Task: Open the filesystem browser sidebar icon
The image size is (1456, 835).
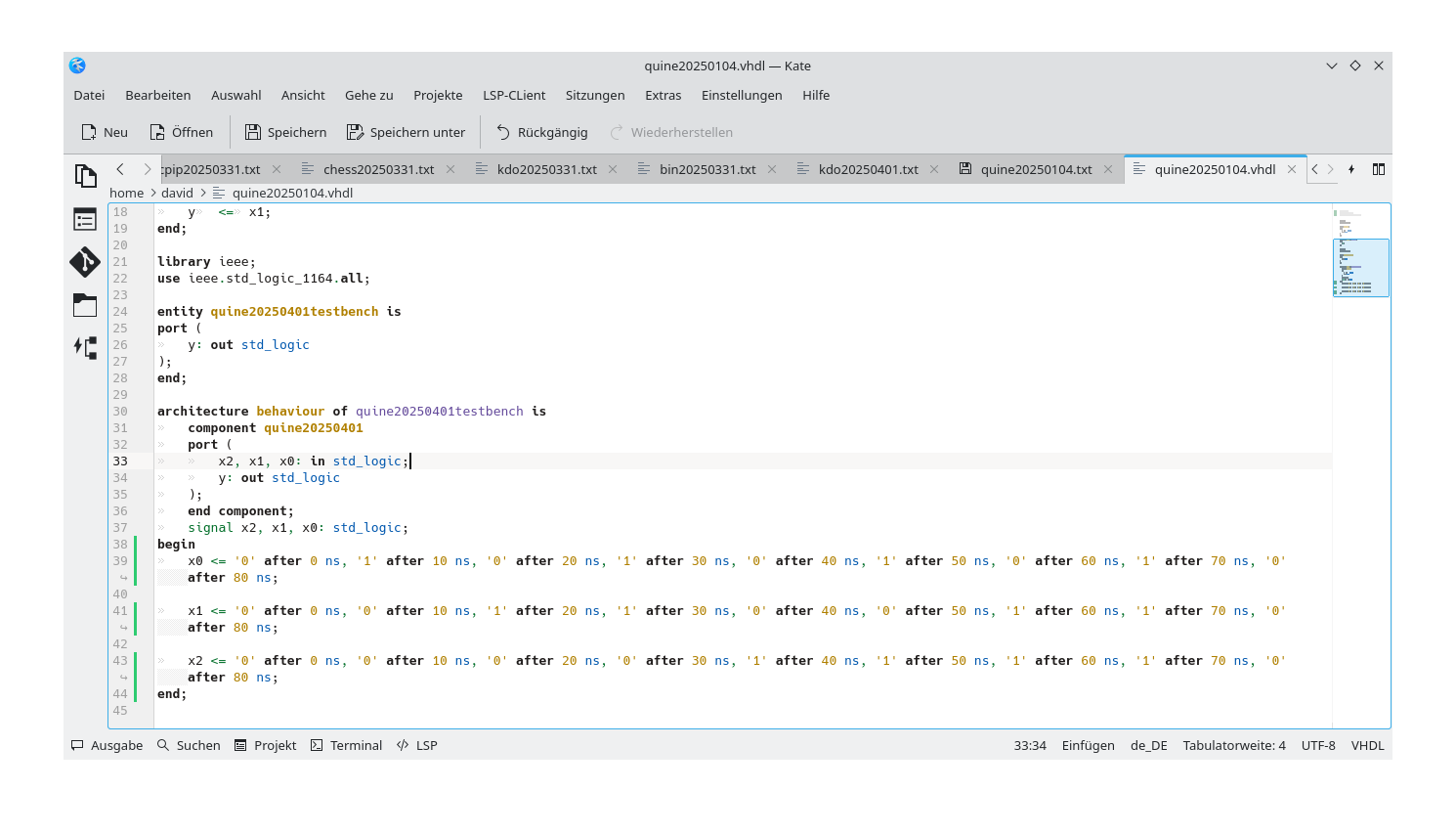Action: [x=85, y=305]
